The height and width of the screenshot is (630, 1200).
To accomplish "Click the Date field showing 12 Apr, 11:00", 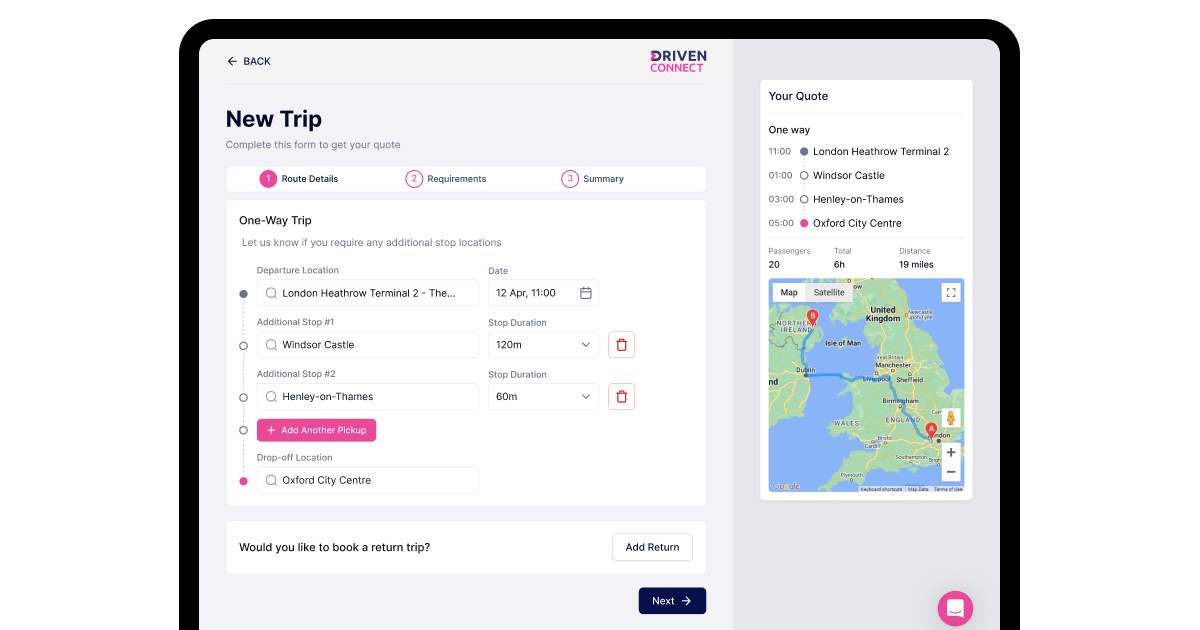I will pyautogui.click(x=544, y=293).
